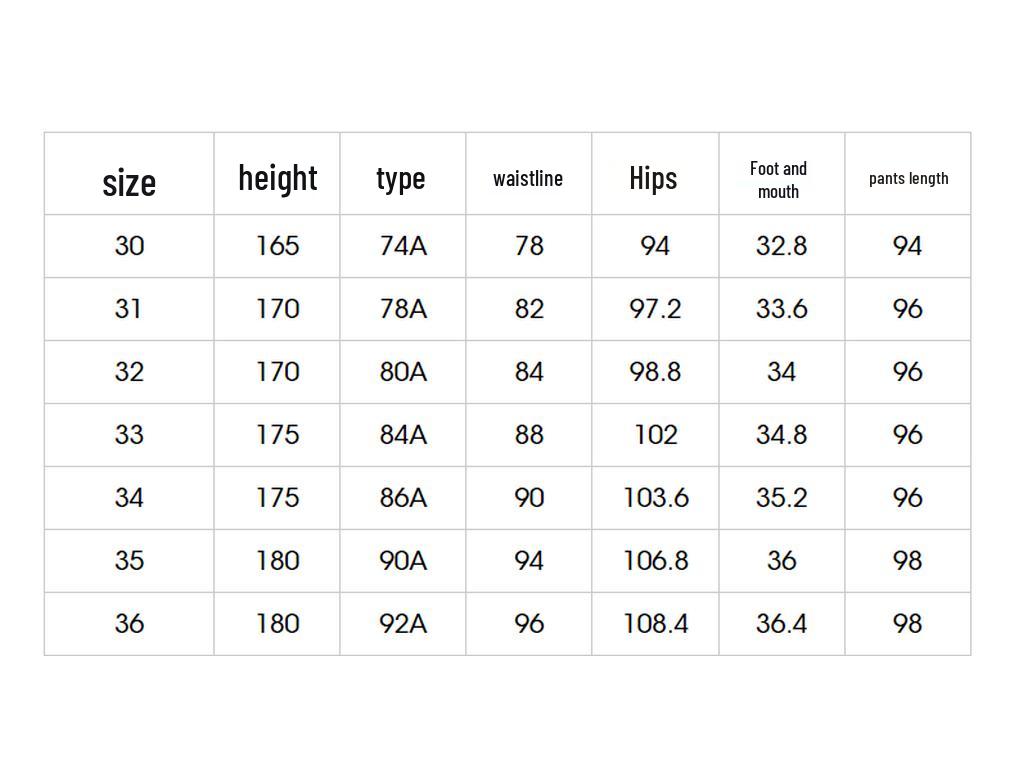
Task: Select the type cell '80A'
Action: [x=403, y=372]
